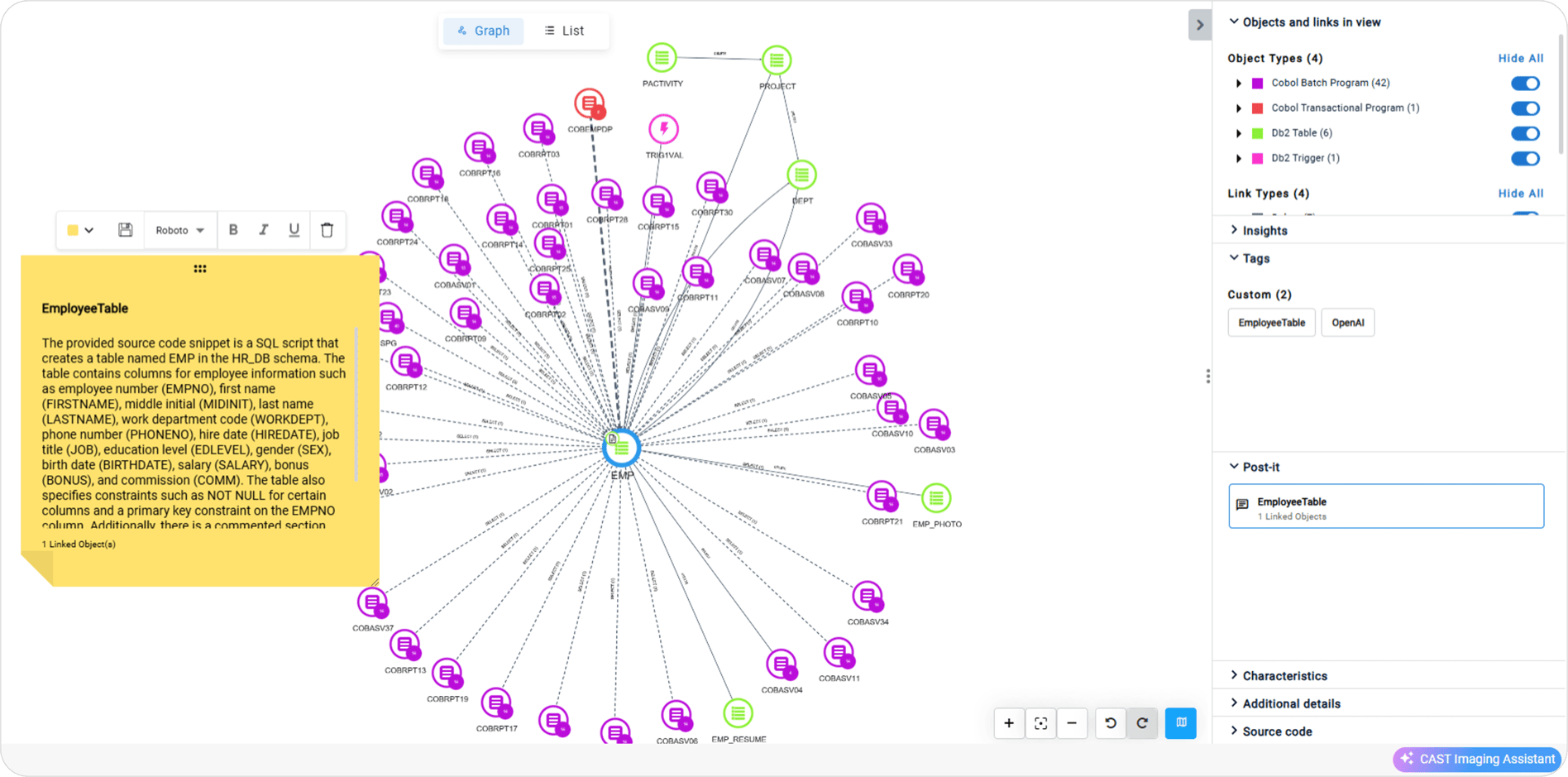
Task: Toggle Db2 Table visibility switch
Action: coord(1524,133)
